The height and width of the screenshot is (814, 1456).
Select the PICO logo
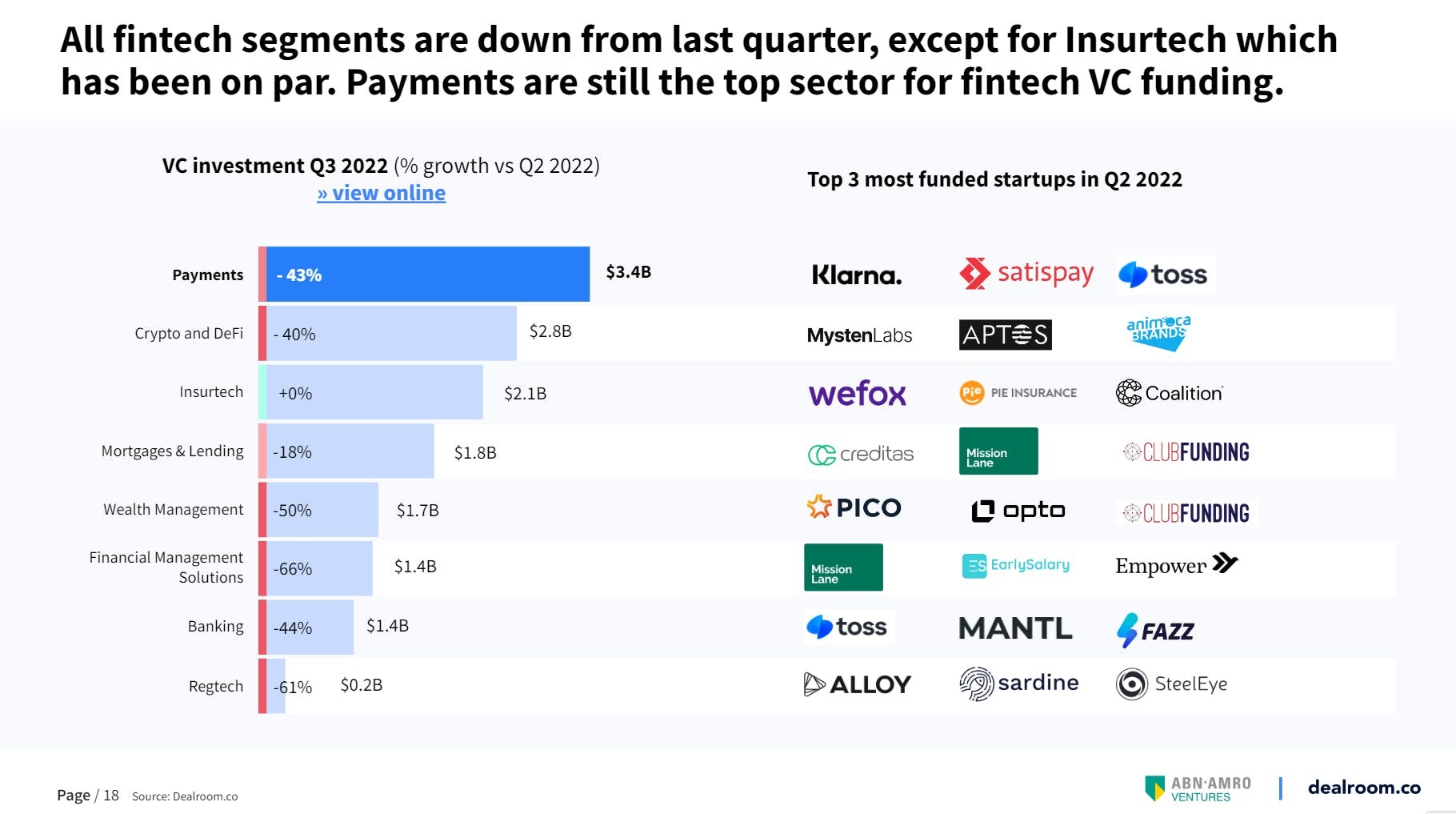pyautogui.click(x=854, y=507)
